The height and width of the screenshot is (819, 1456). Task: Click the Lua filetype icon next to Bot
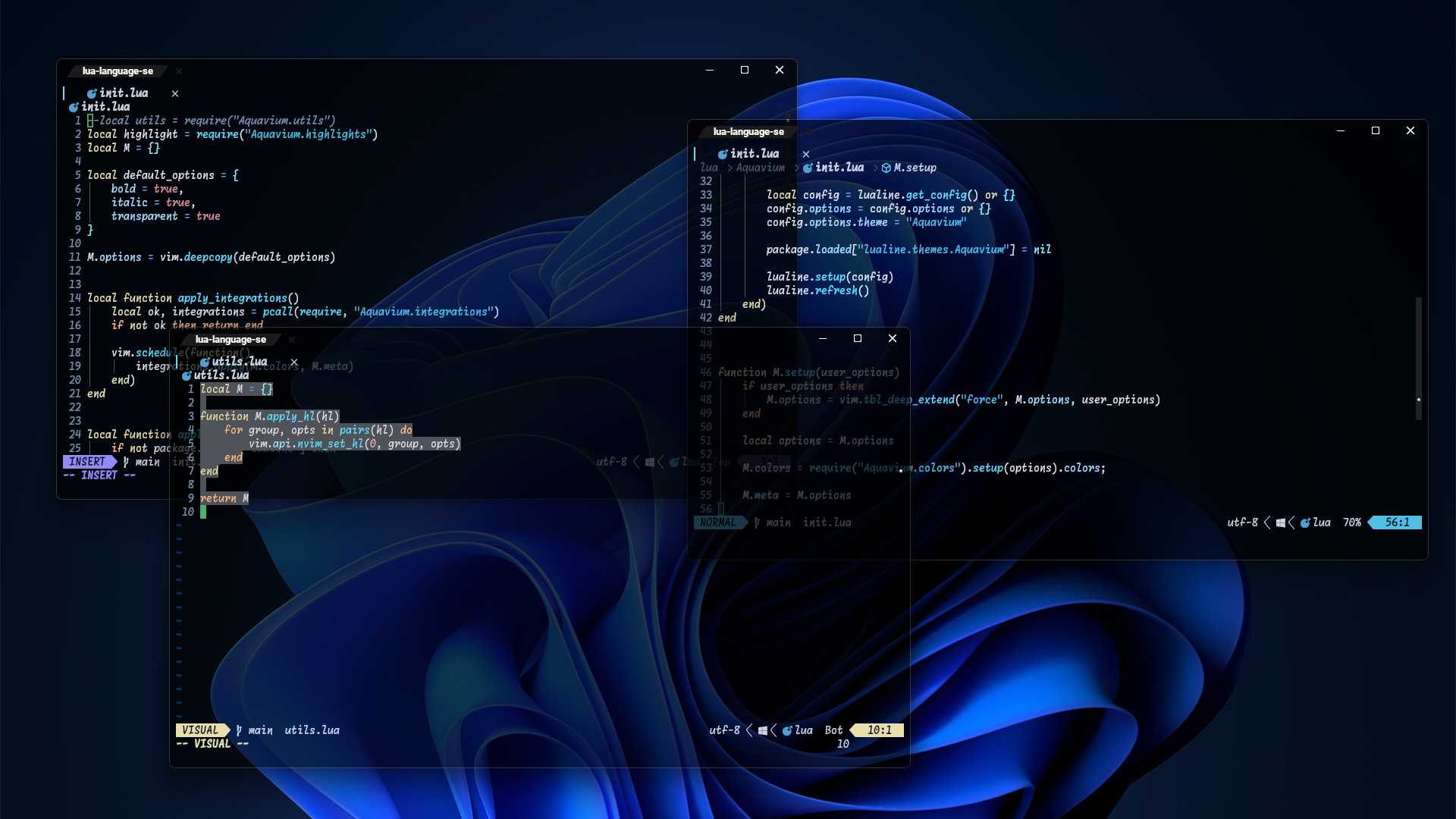787,730
